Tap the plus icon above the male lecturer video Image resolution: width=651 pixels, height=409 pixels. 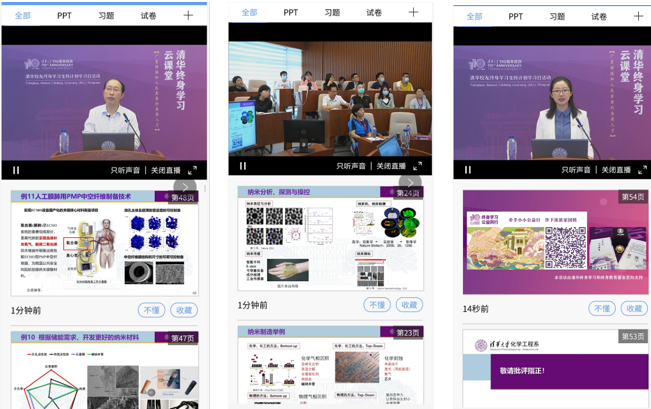coord(188,16)
